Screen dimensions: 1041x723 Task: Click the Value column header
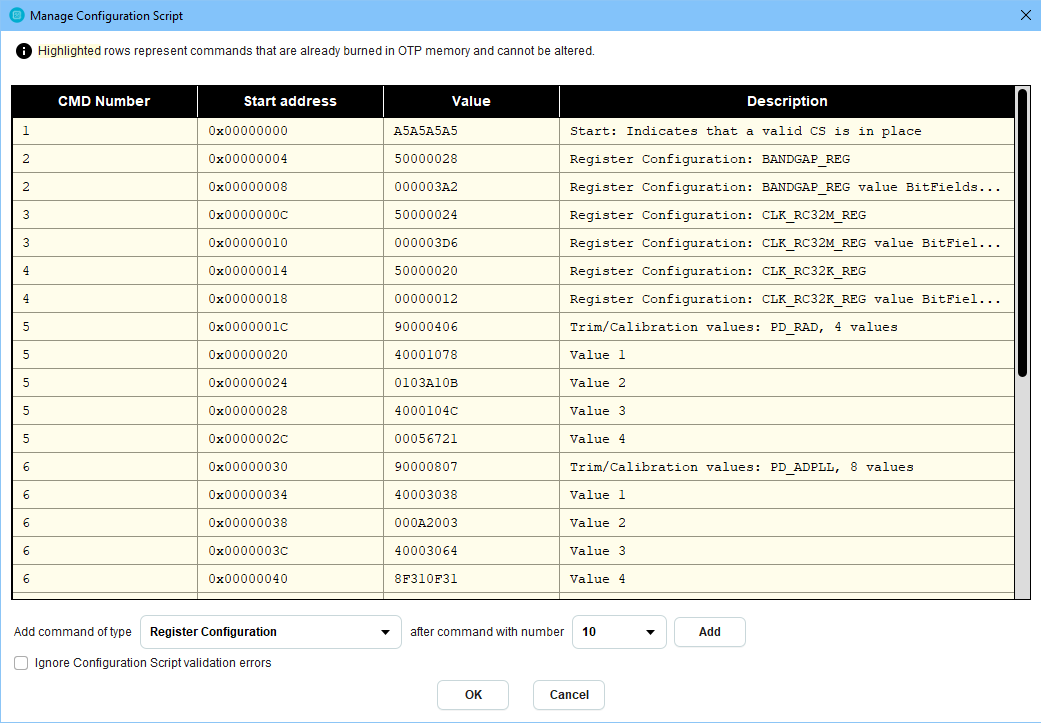click(471, 102)
